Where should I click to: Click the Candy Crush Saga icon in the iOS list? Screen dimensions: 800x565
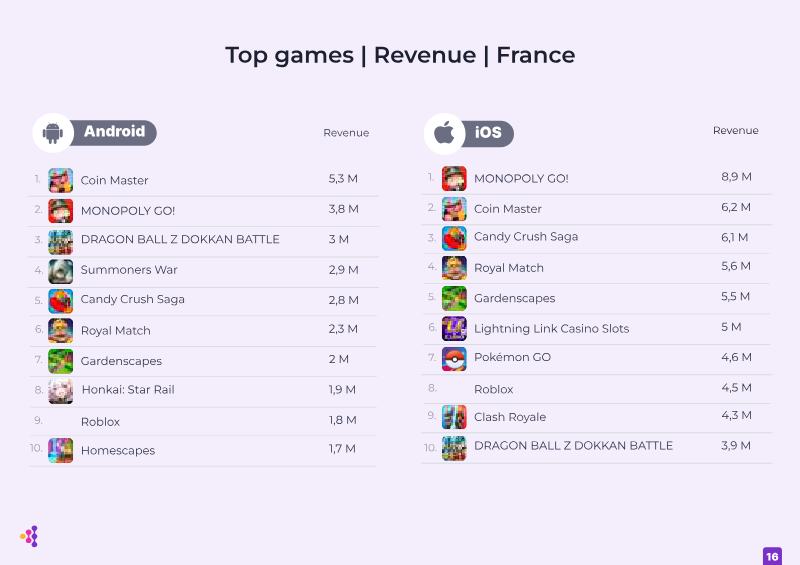454,238
